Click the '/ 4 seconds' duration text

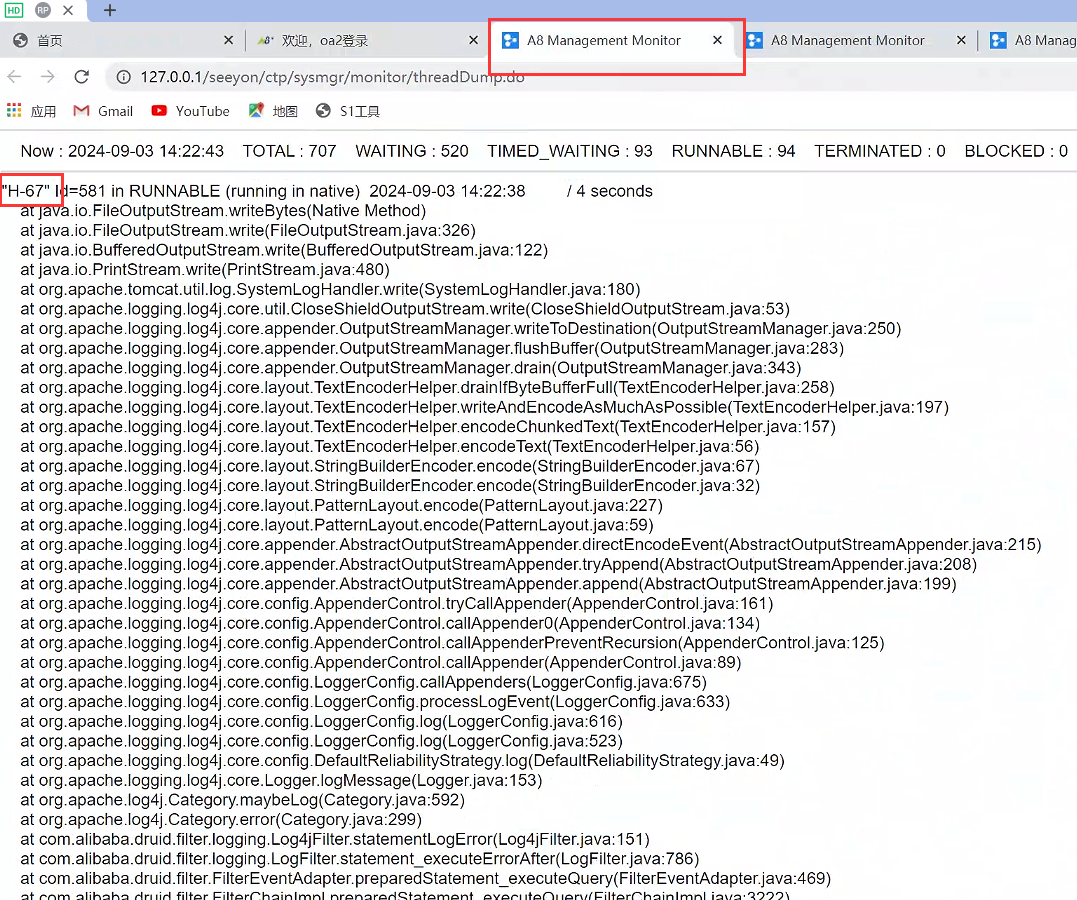click(610, 190)
